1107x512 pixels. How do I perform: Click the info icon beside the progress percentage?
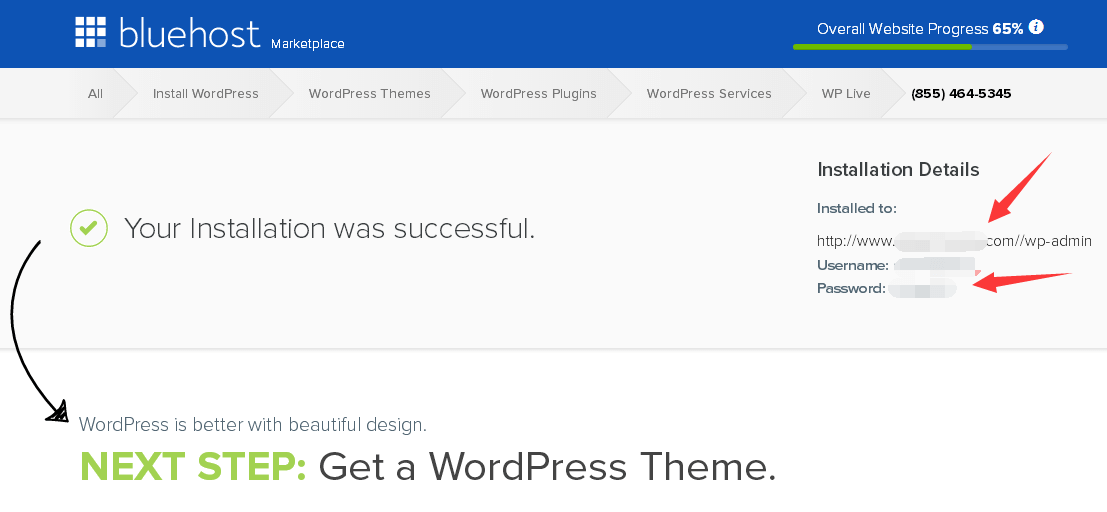(1037, 27)
